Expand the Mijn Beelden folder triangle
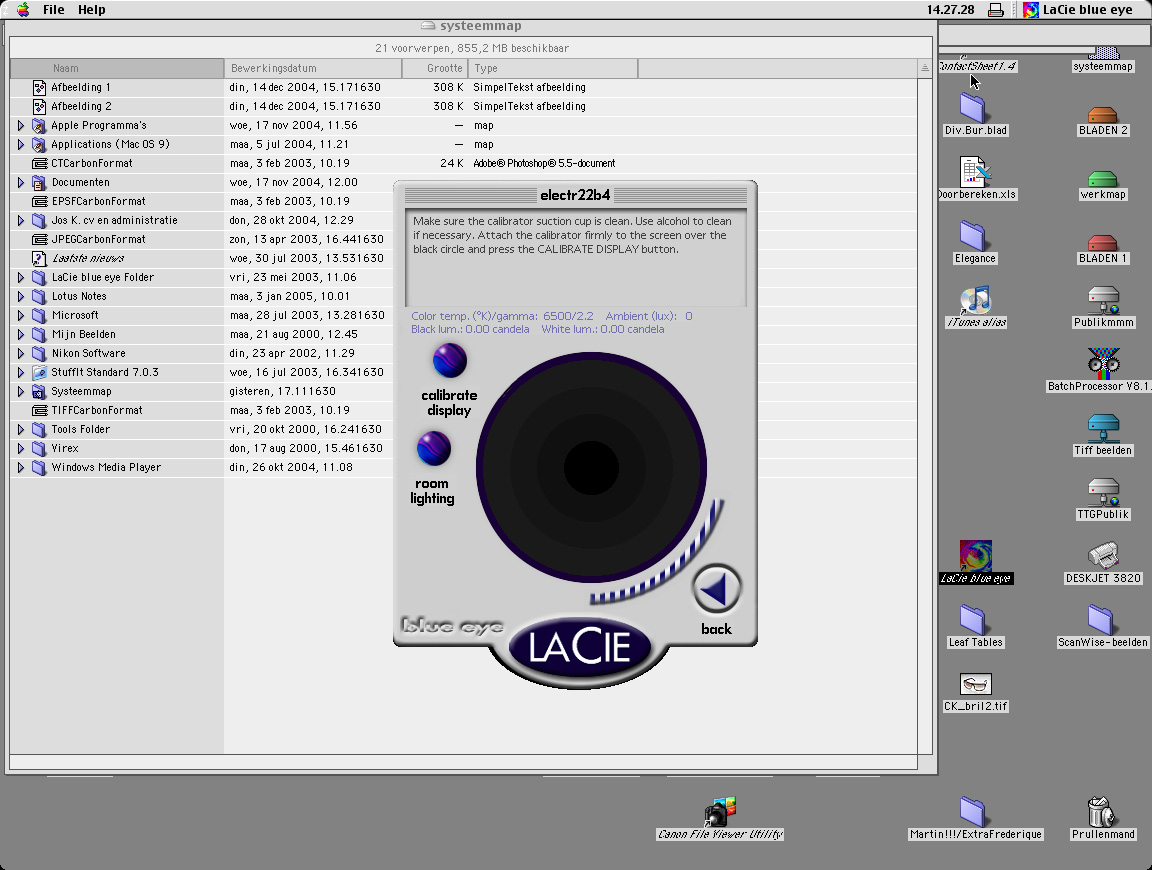This screenshot has width=1152, height=870. pos(21,334)
